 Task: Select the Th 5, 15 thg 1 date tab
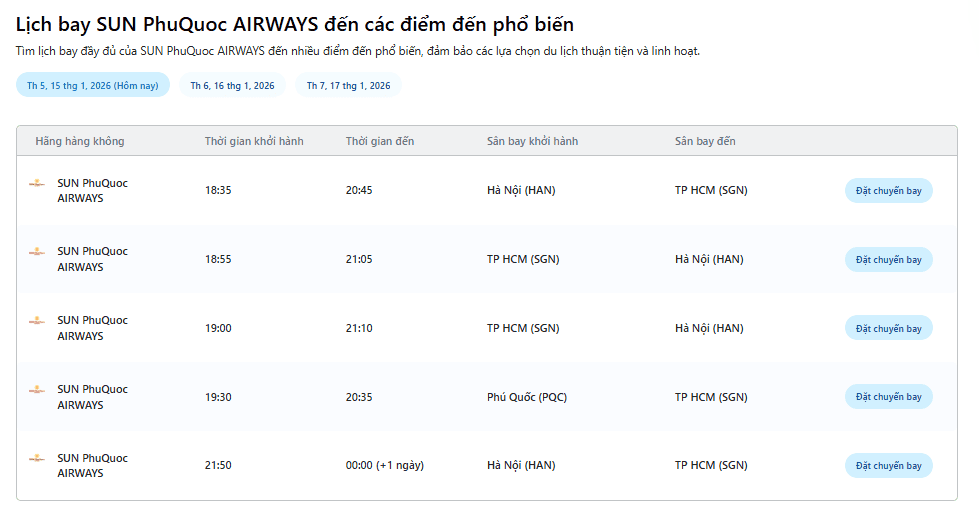(93, 86)
